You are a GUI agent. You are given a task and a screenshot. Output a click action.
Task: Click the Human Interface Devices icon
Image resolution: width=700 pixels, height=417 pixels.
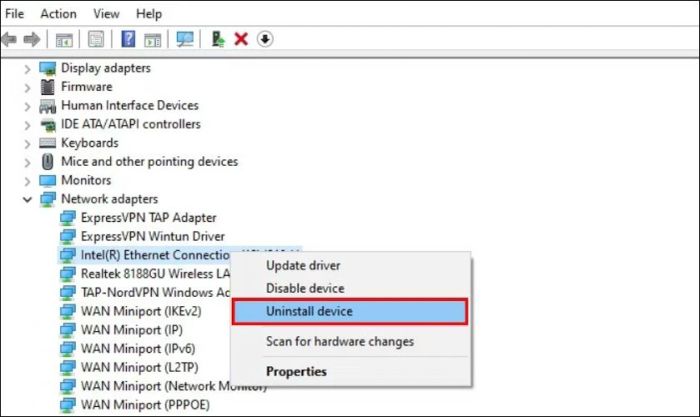(47, 106)
